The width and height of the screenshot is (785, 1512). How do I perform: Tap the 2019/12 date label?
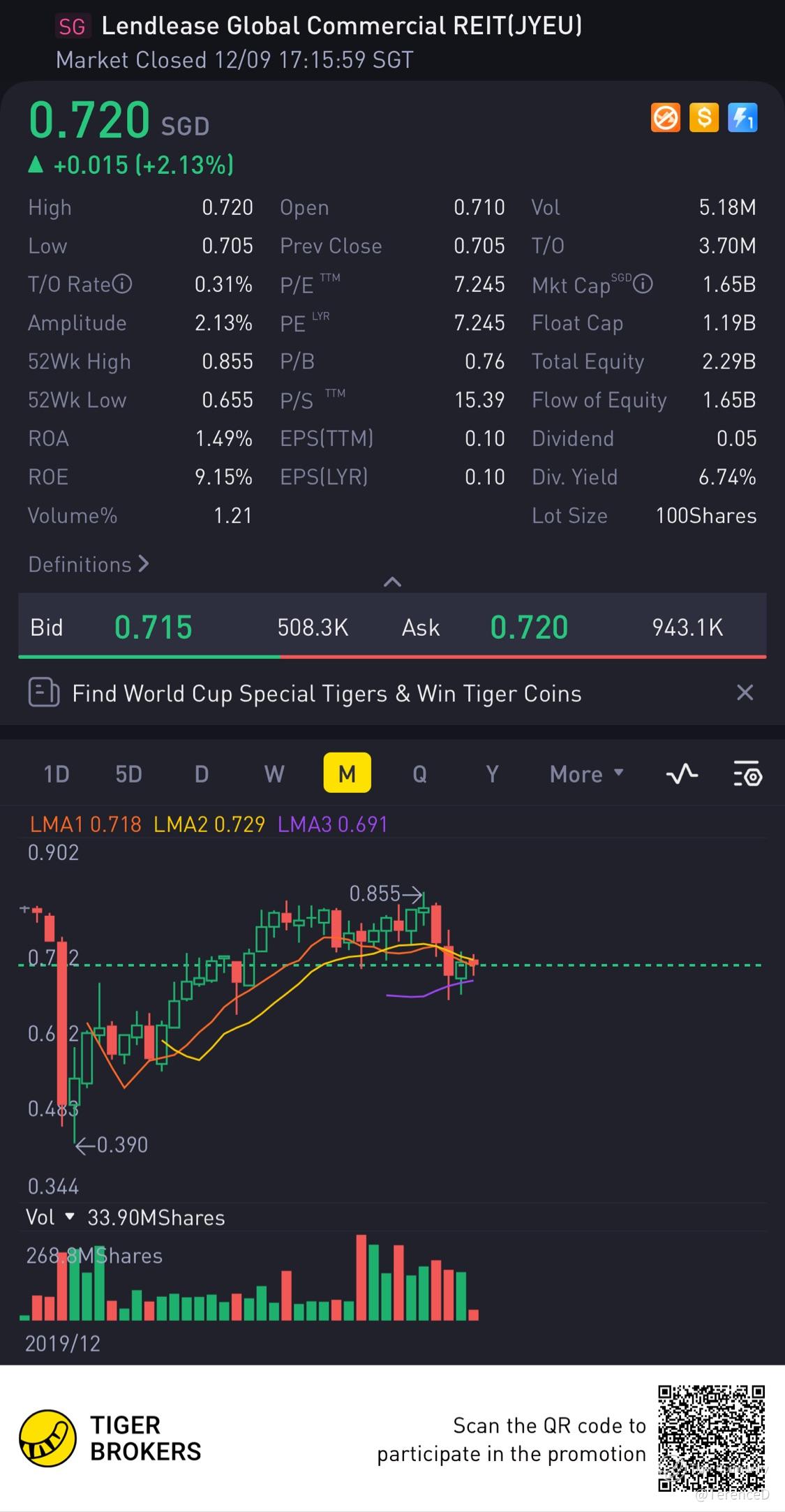(x=63, y=1344)
